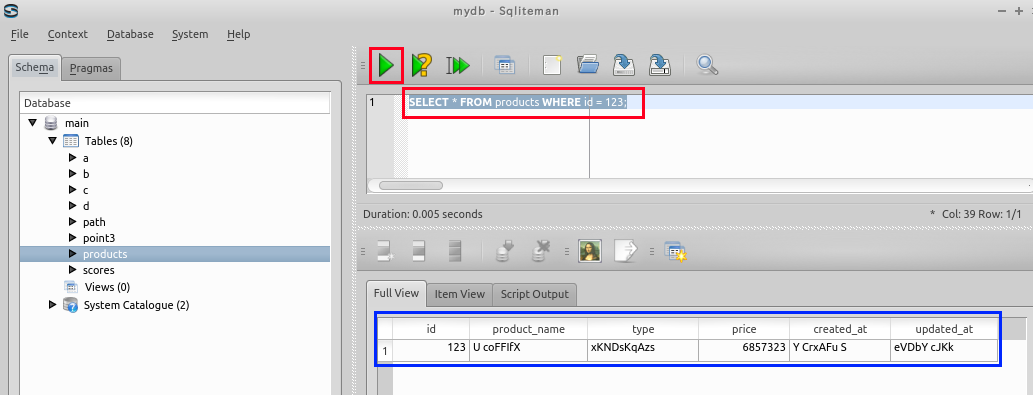Open the Script Output tab
Viewport: 1033px width, 395px height.
(534, 294)
